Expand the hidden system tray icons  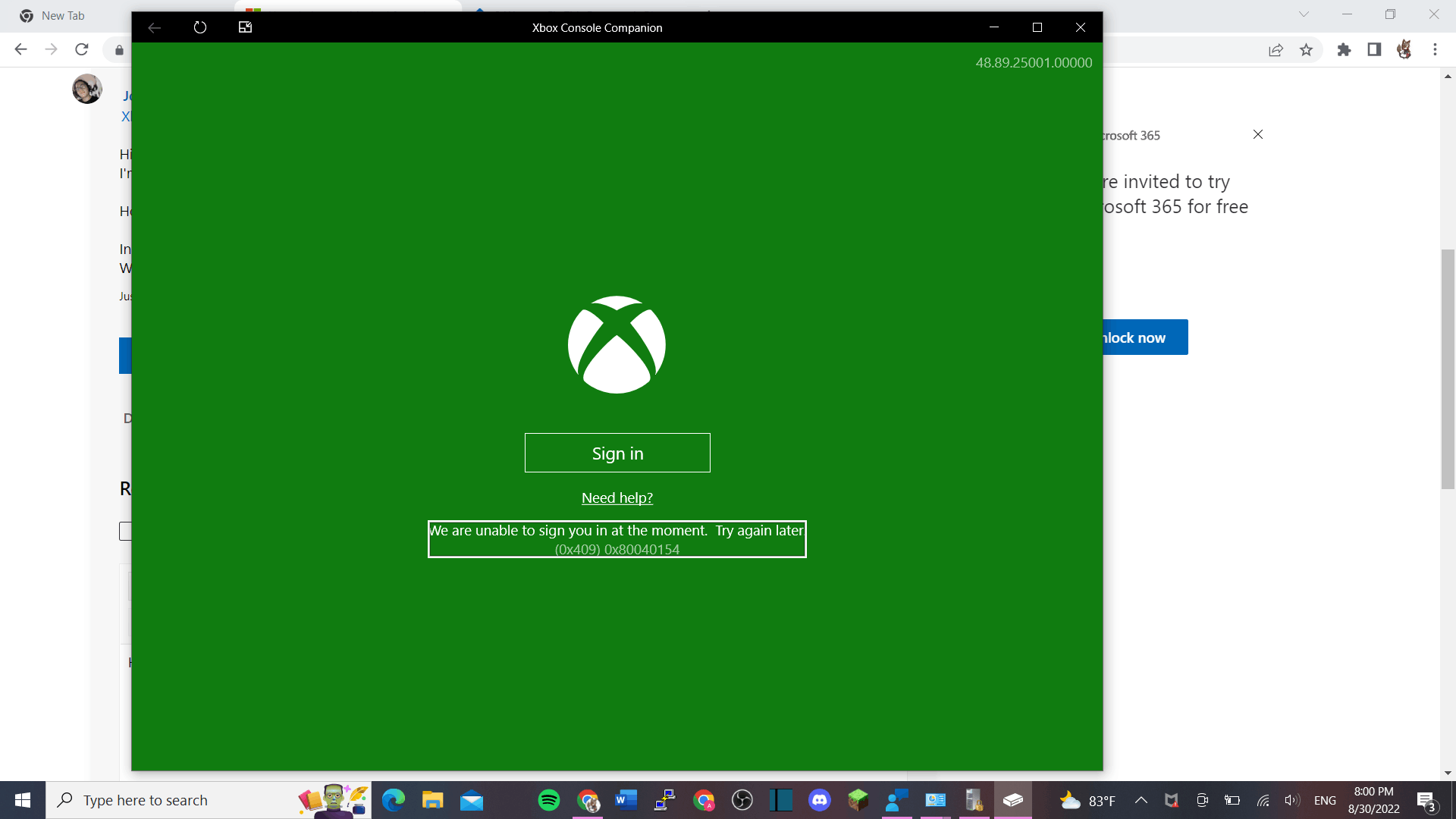click(1141, 800)
